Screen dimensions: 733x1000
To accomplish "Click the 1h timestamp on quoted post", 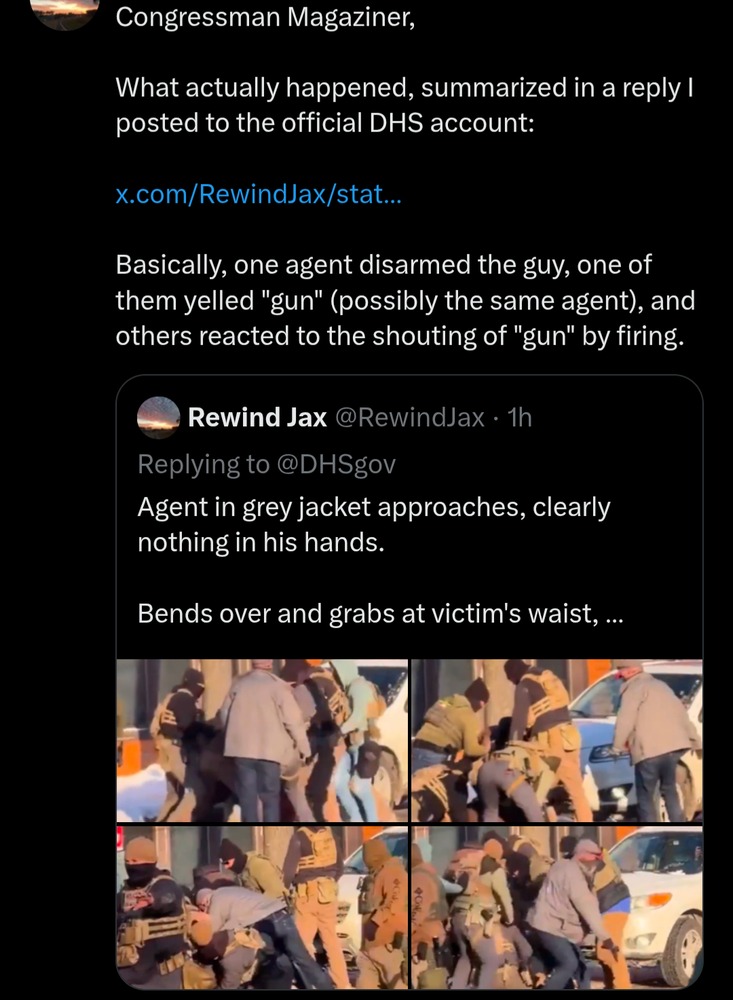I will click(520, 418).
